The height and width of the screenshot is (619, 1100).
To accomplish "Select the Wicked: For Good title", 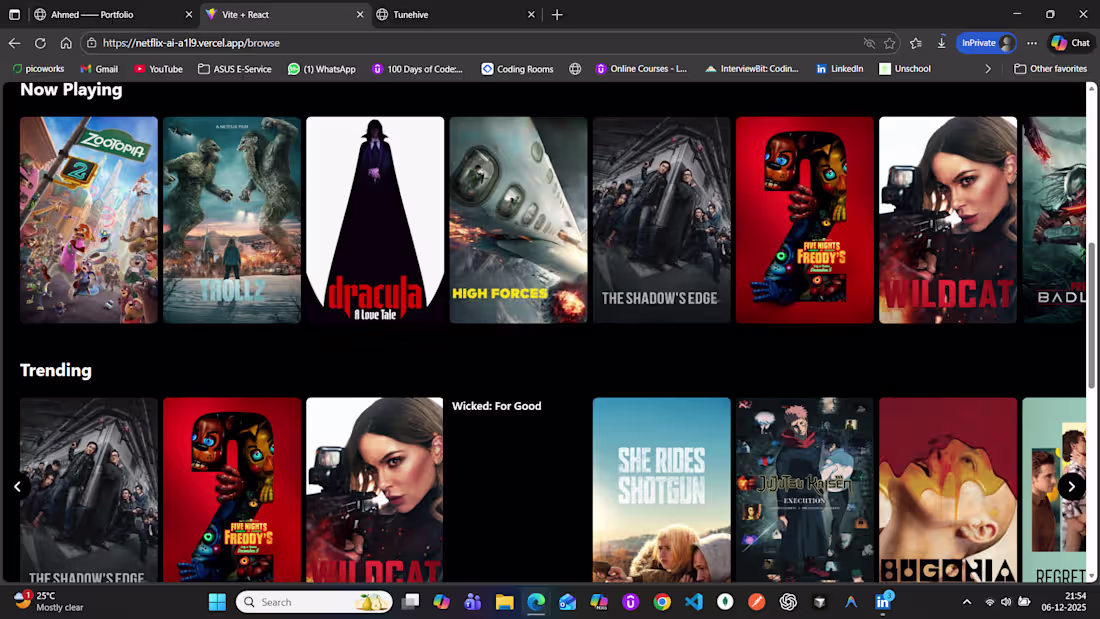I will click(x=497, y=406).
